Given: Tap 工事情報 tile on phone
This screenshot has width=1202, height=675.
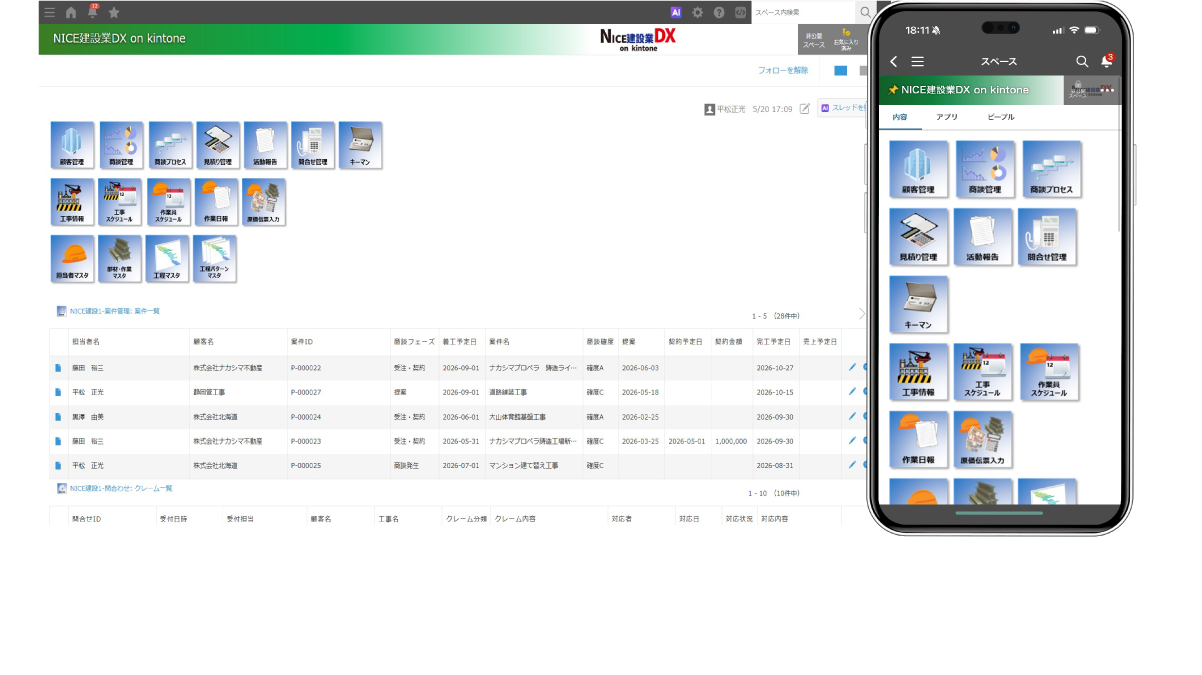Looking at the screenshot, I should [919, 372].
